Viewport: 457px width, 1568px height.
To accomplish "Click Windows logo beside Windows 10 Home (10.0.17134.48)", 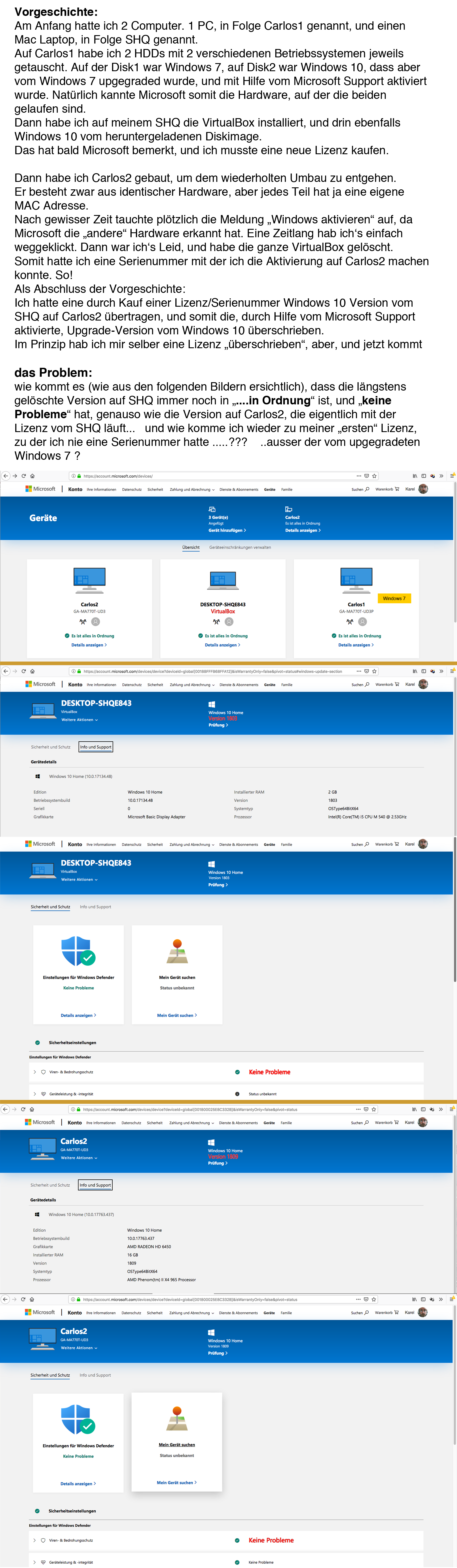I will pos(38,777).
